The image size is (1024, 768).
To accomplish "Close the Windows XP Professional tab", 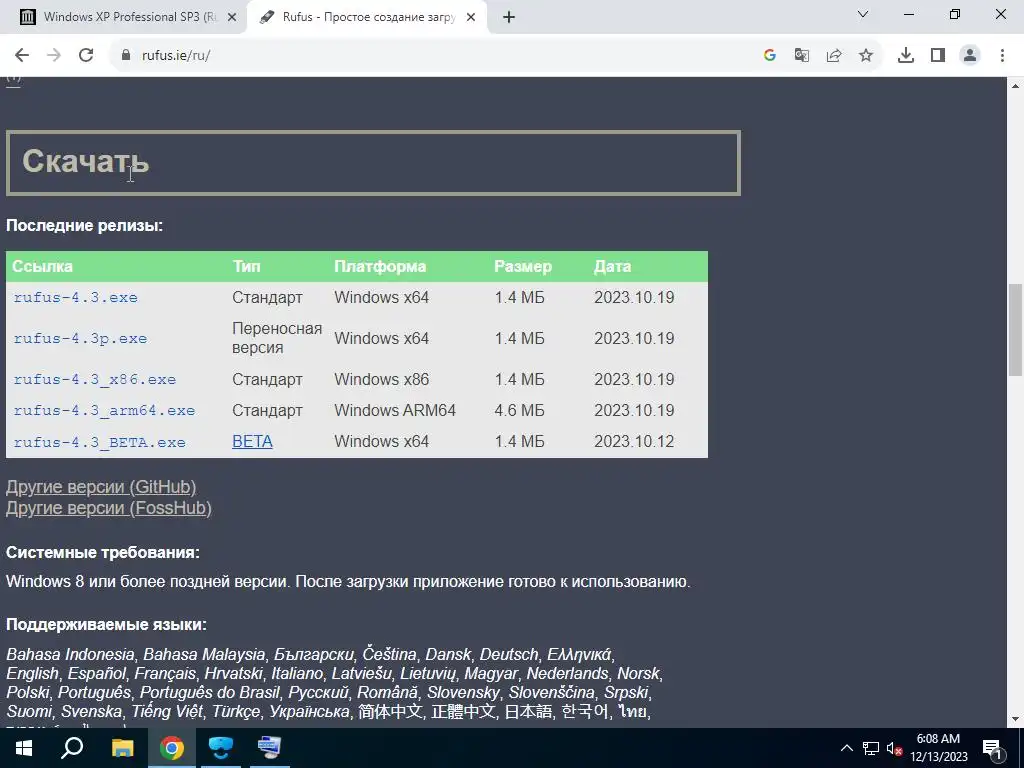I will 232,17.
